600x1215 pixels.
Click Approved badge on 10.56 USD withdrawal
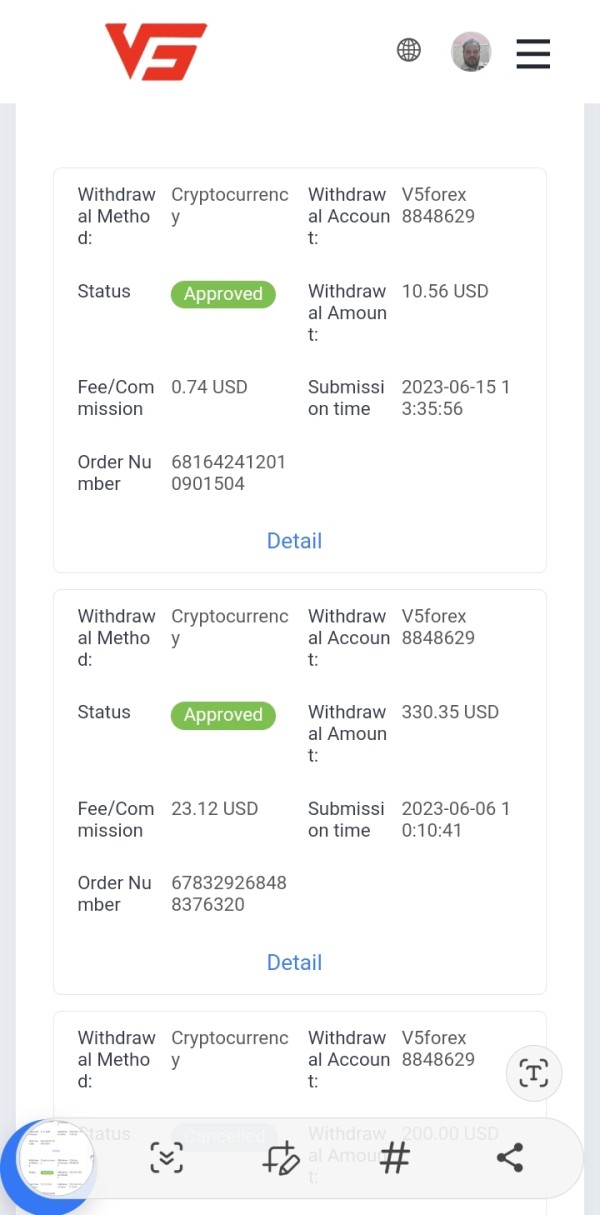(x=223, y=294)
